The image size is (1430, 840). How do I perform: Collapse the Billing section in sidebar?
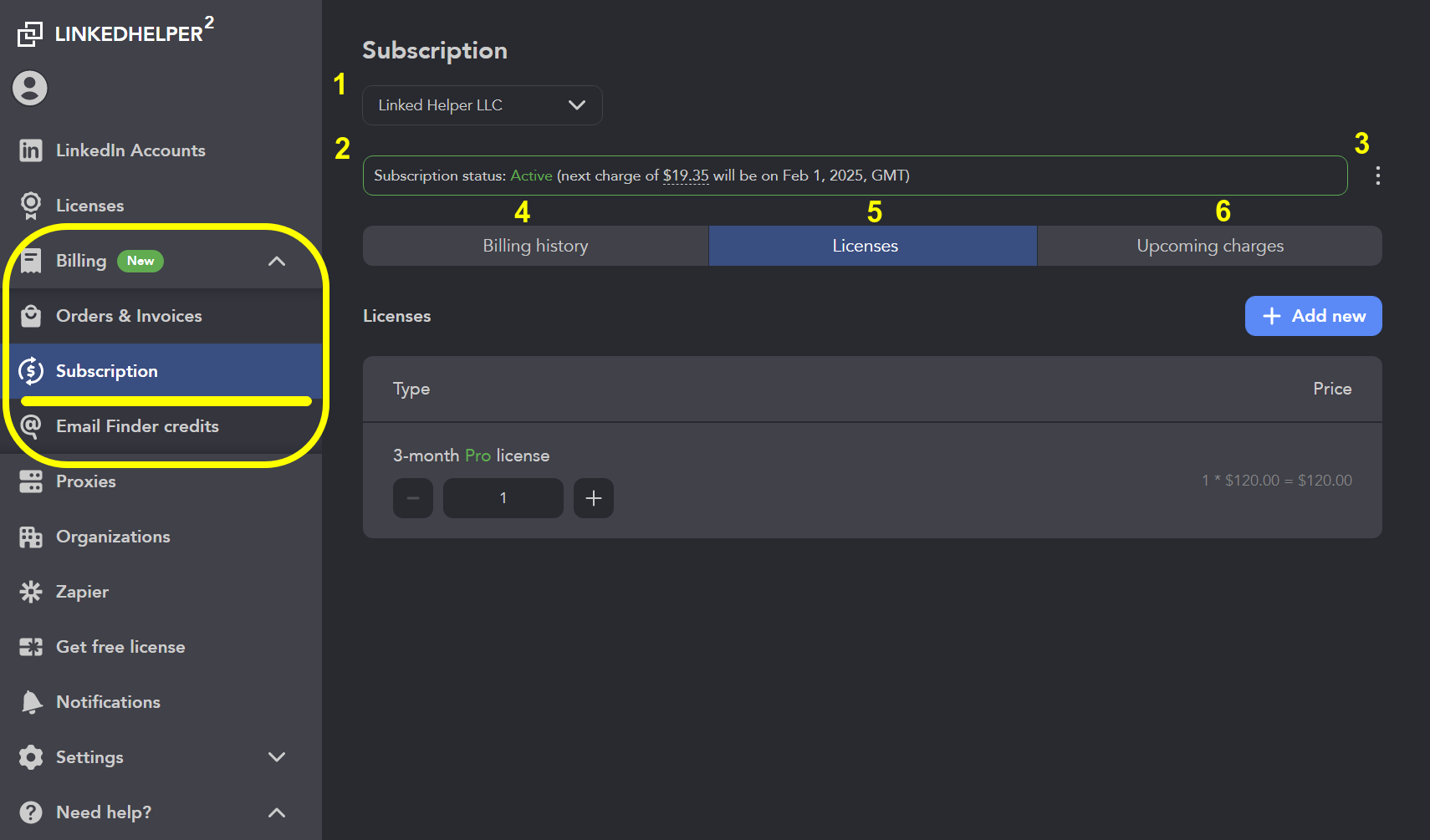coord(276,261)
